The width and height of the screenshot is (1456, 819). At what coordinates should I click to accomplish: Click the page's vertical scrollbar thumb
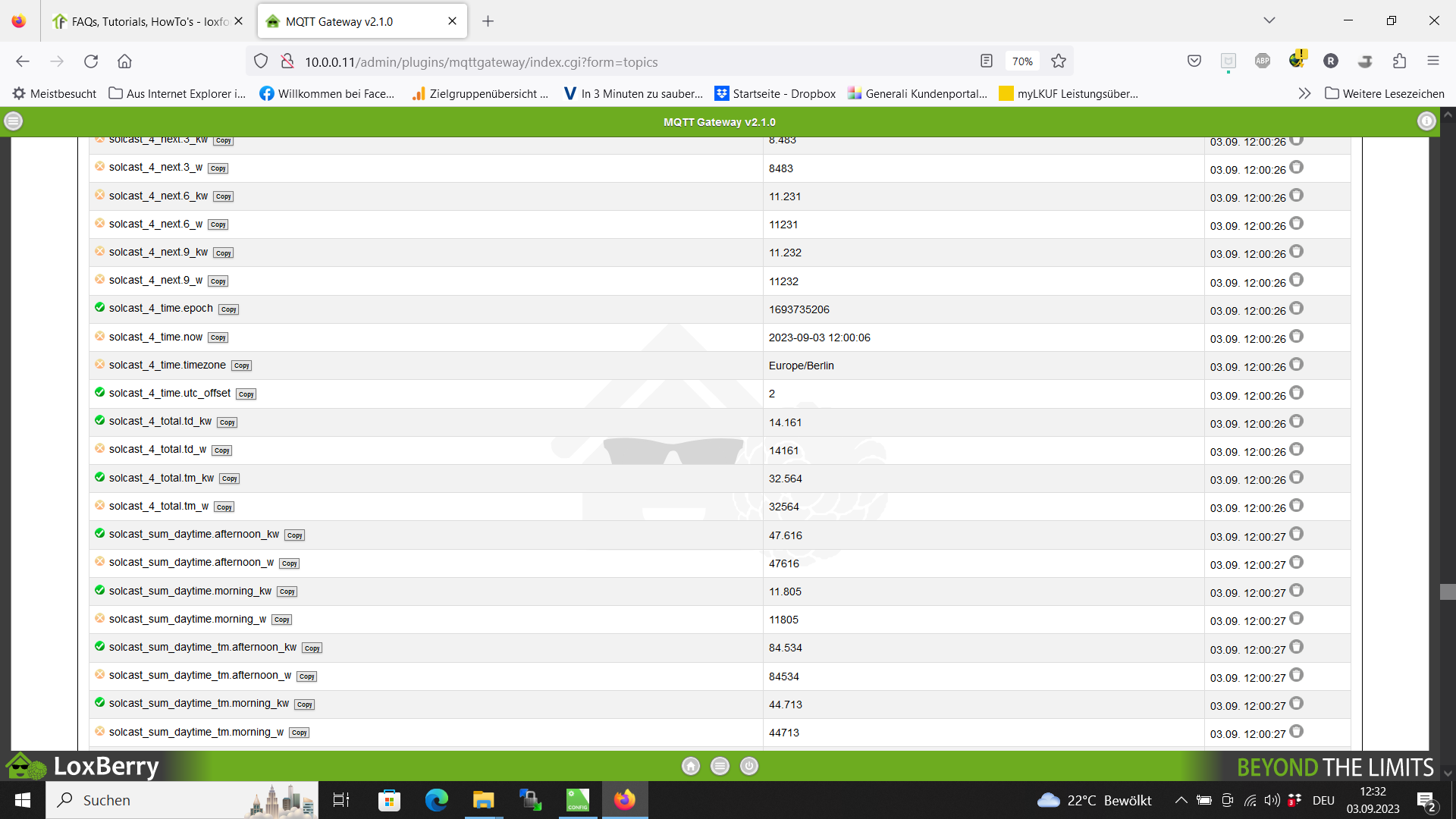tap(1447, 591)
